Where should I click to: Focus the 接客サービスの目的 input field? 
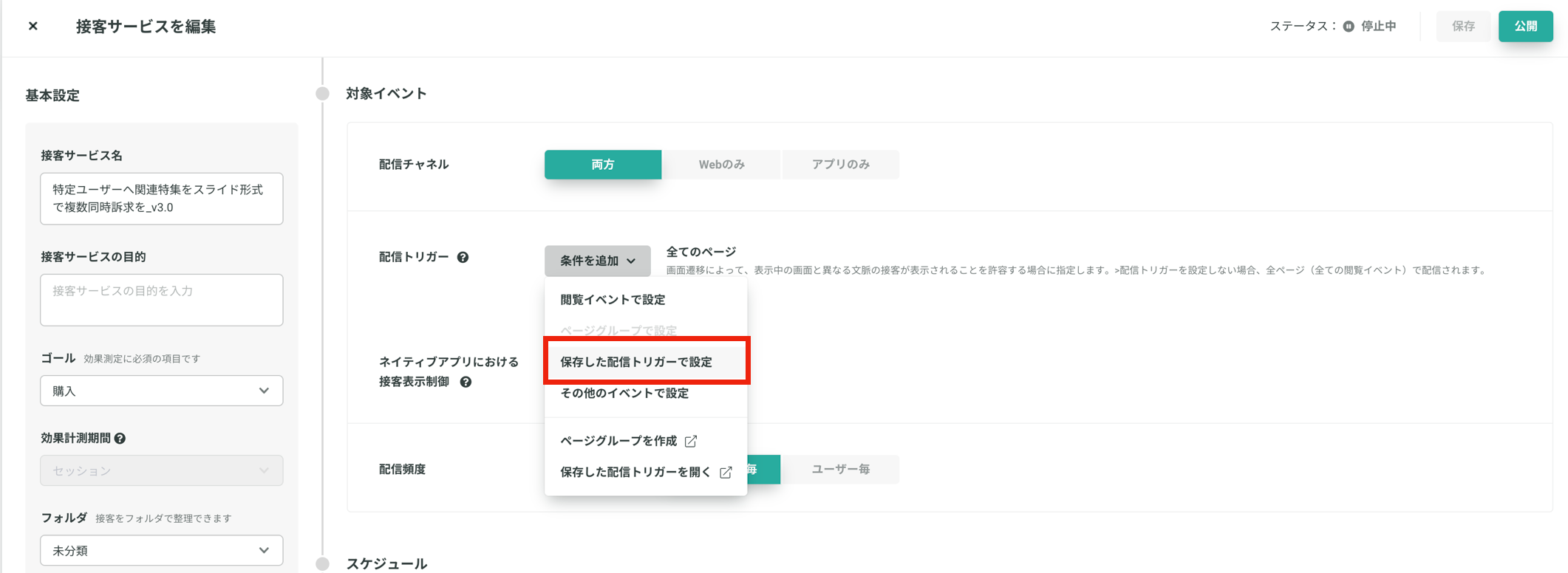pos(162,300)
